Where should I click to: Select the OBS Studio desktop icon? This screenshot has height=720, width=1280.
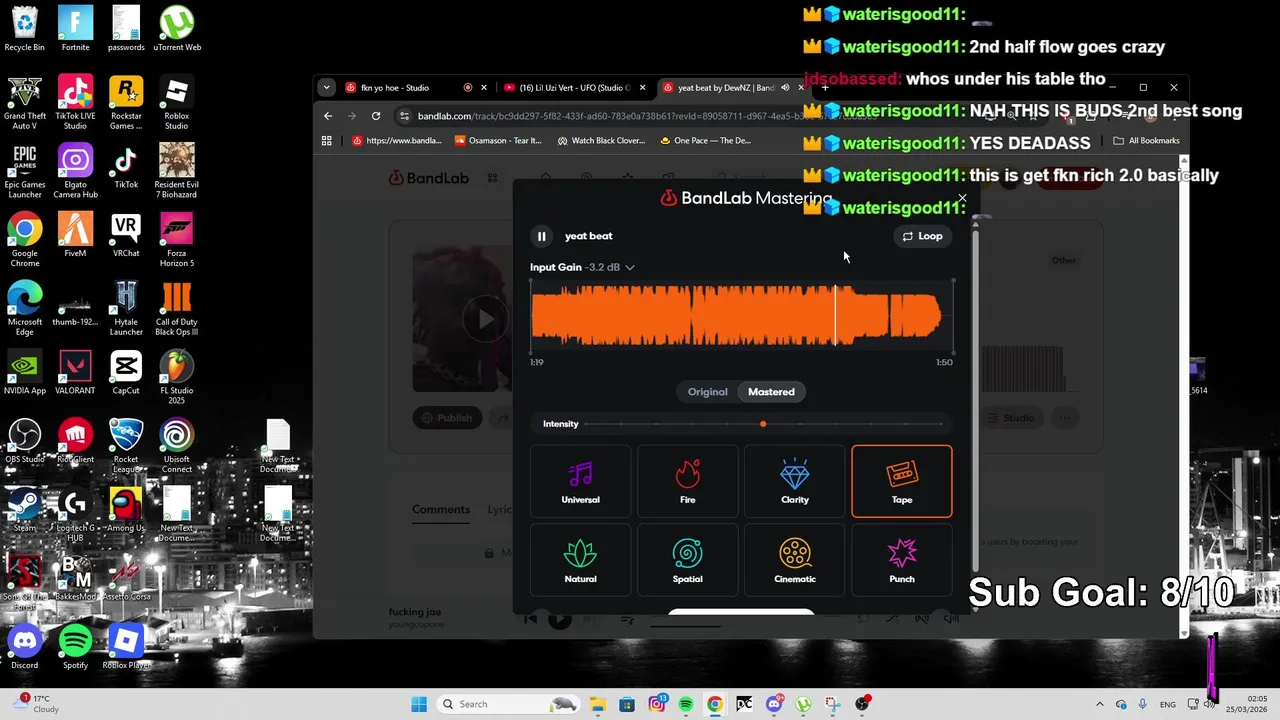tap(25, 441)
